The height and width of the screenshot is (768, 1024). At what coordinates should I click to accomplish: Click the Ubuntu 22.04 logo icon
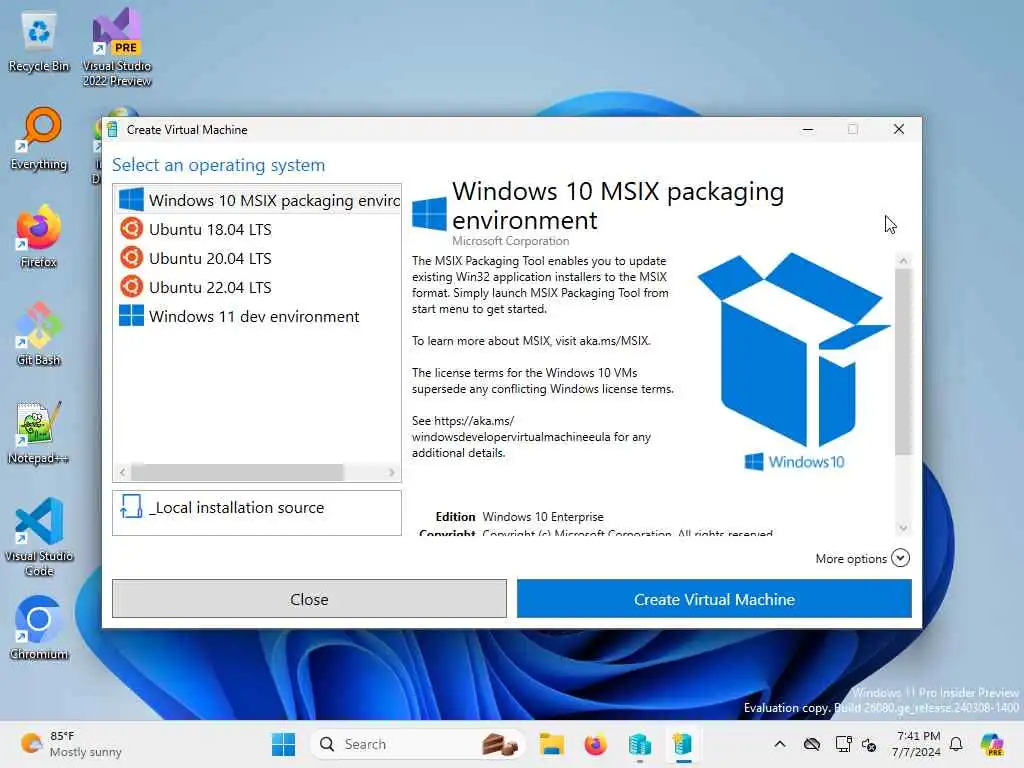131,286
